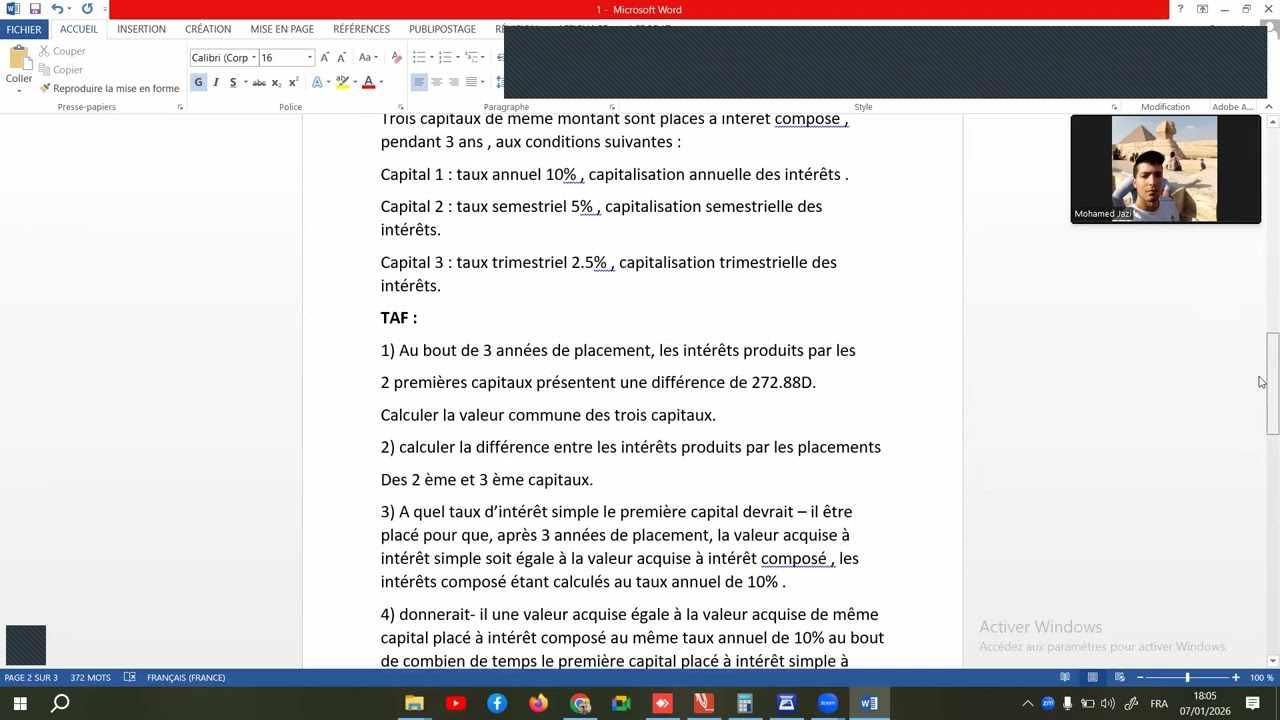The width and height of the screenshot is (1280, 720).
Task: Open the Windows Start menu
Action: point(20,704)
